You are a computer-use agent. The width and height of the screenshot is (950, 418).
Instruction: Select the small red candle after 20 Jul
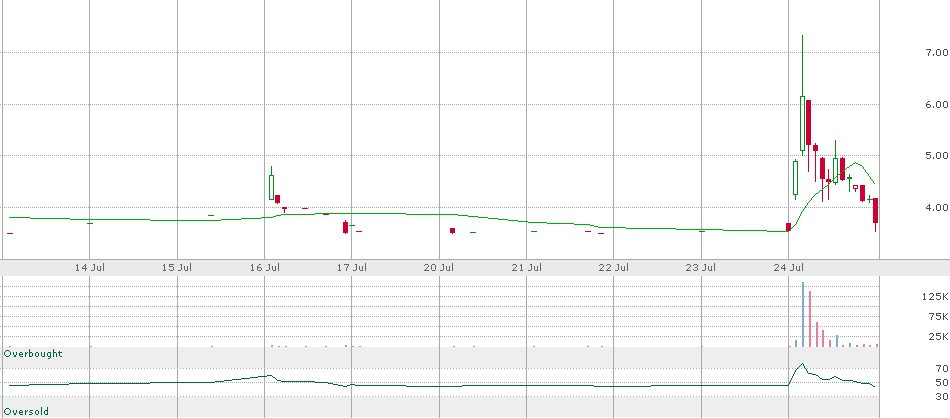(x=452, y=231)
